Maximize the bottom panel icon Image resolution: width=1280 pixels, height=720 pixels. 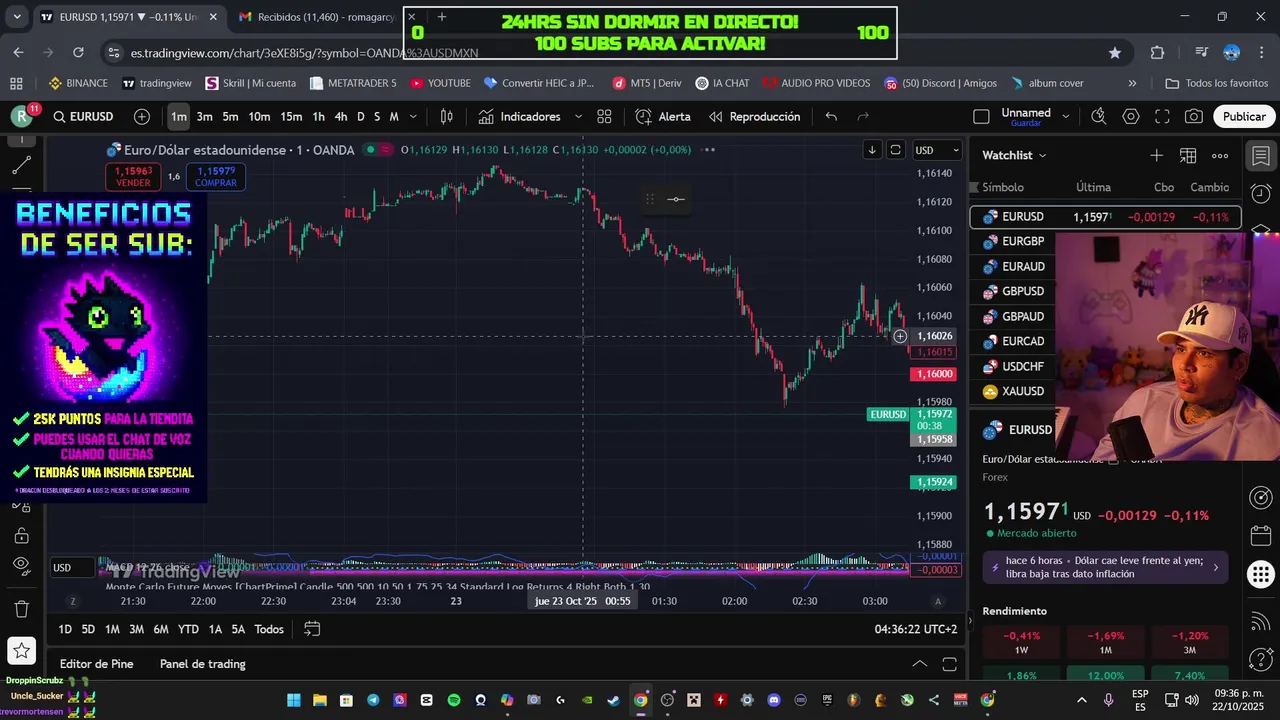[950, 664]
